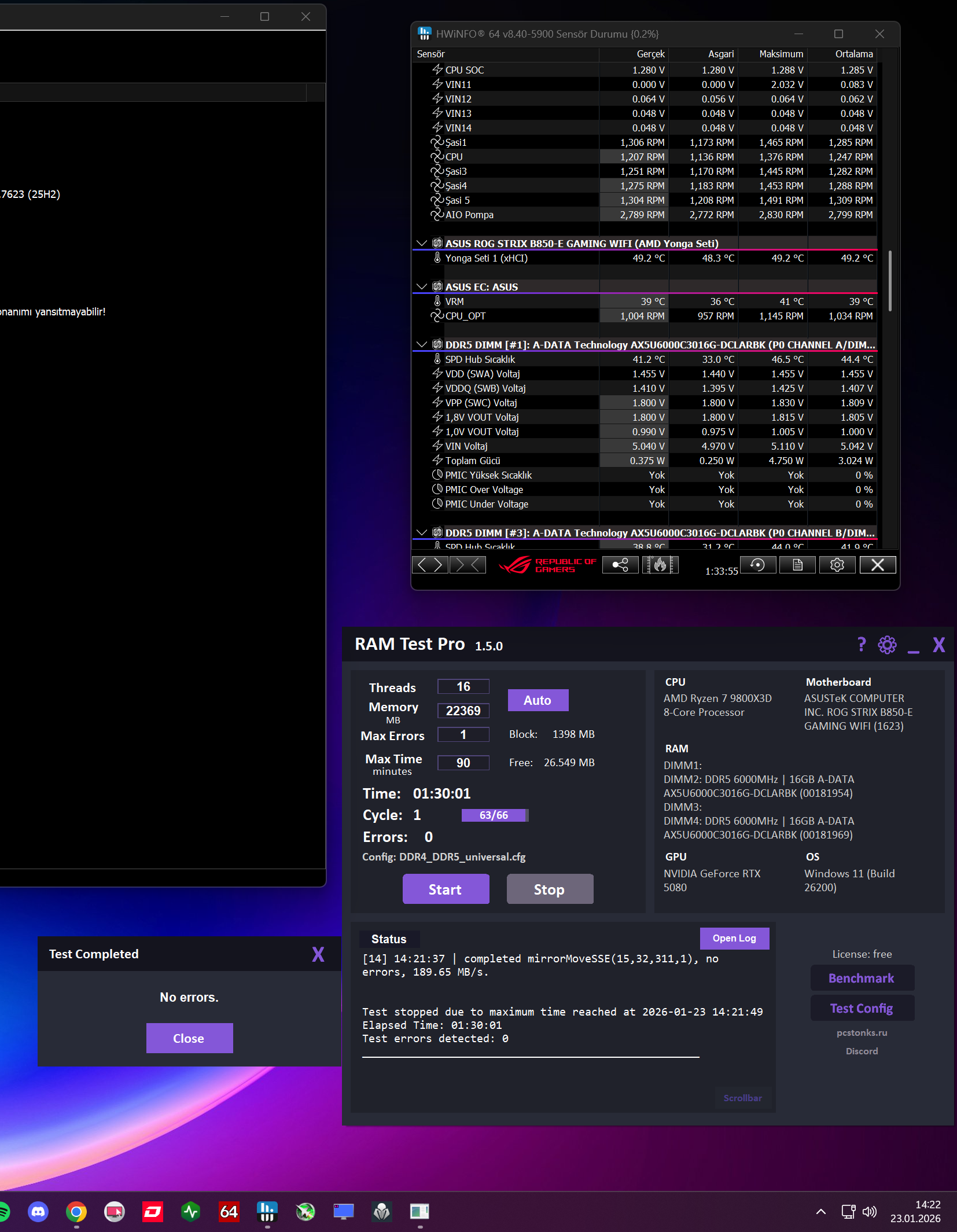Open AIDA64 from the taskbar
This screenshot has height=1232, width=957.
coord(229,1211)
